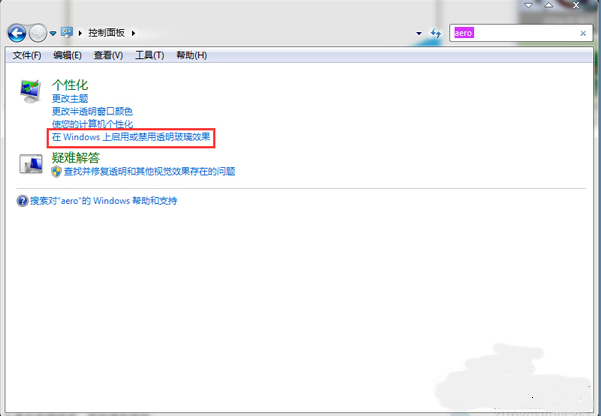Open the 帮助(H) menu
The image size is (601, 416).
point(191,54)
